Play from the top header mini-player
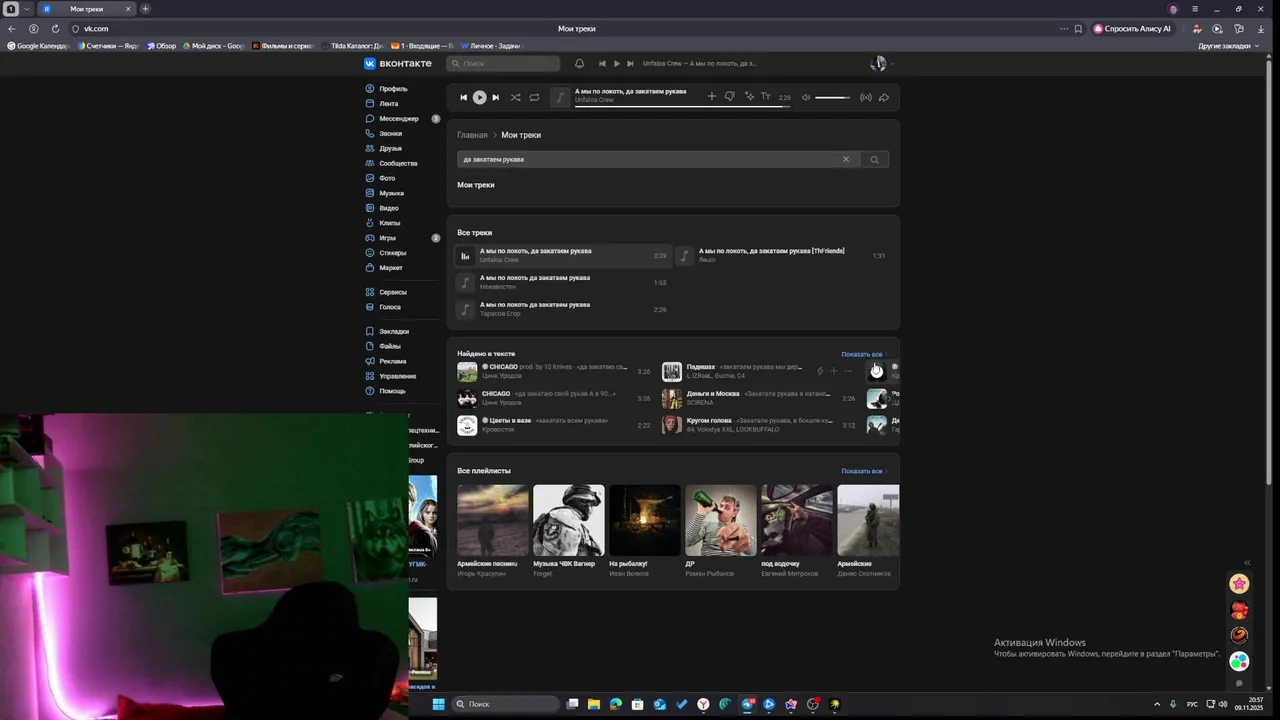 click(x=616, y=63)
